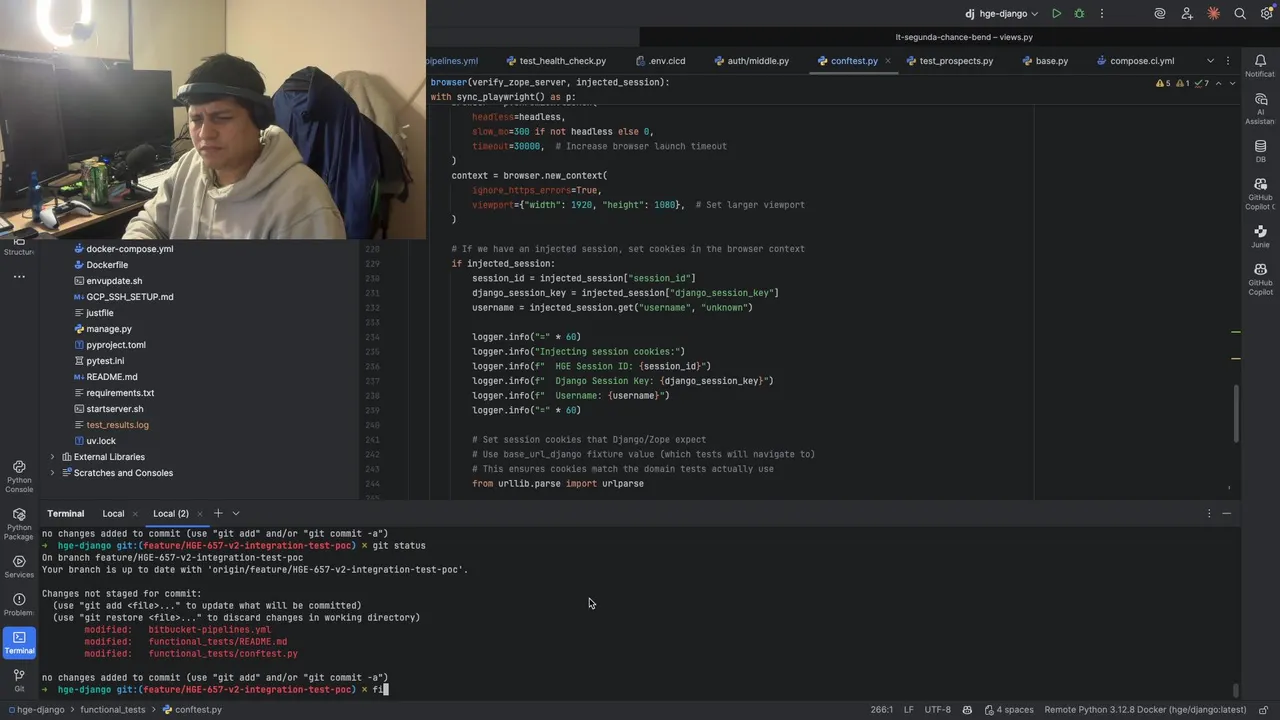
Task: Open the Junie tool window
Action: (x=1260, y=236)
